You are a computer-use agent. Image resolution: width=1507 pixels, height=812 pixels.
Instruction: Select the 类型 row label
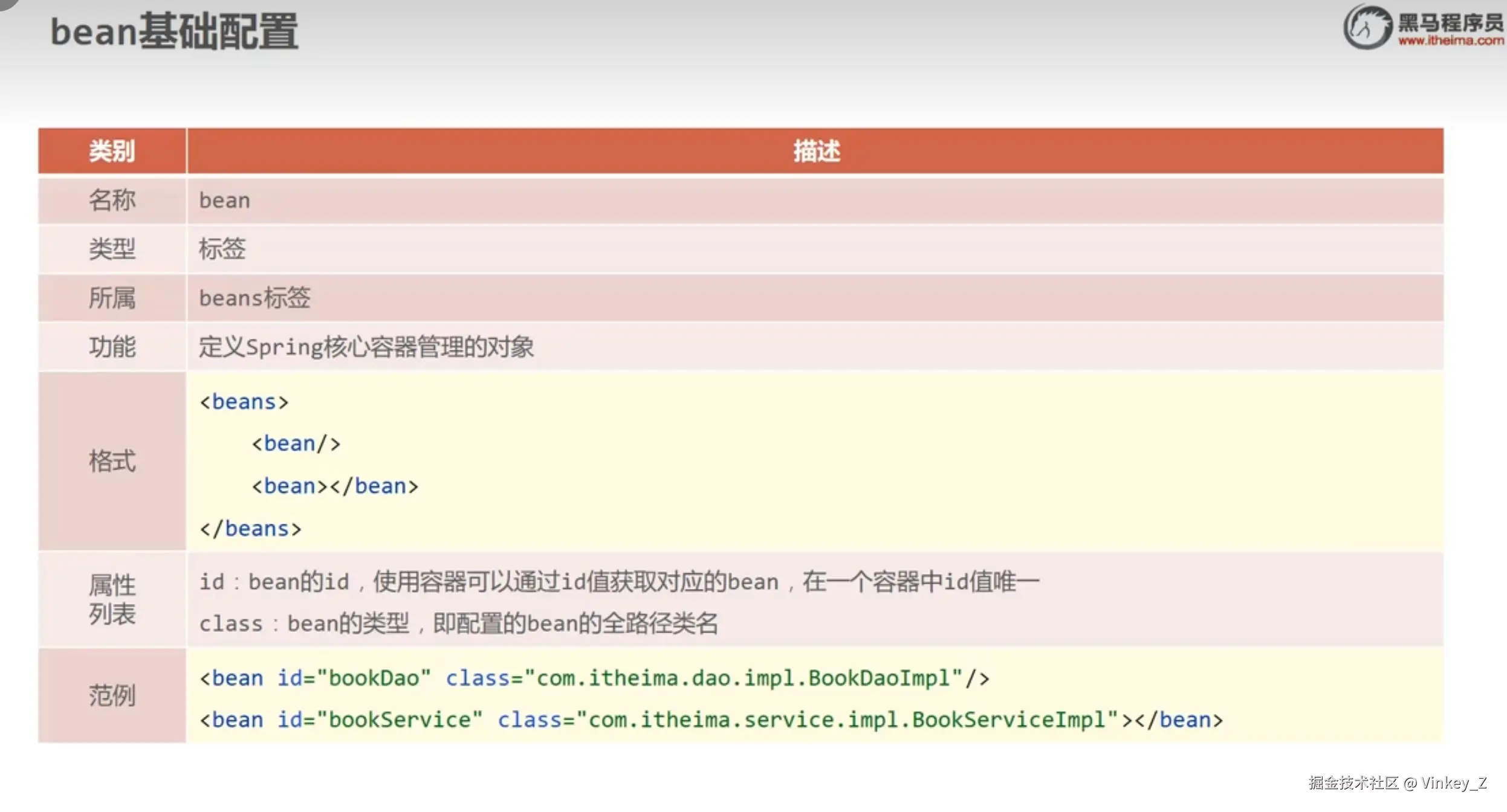coord(112,249)
